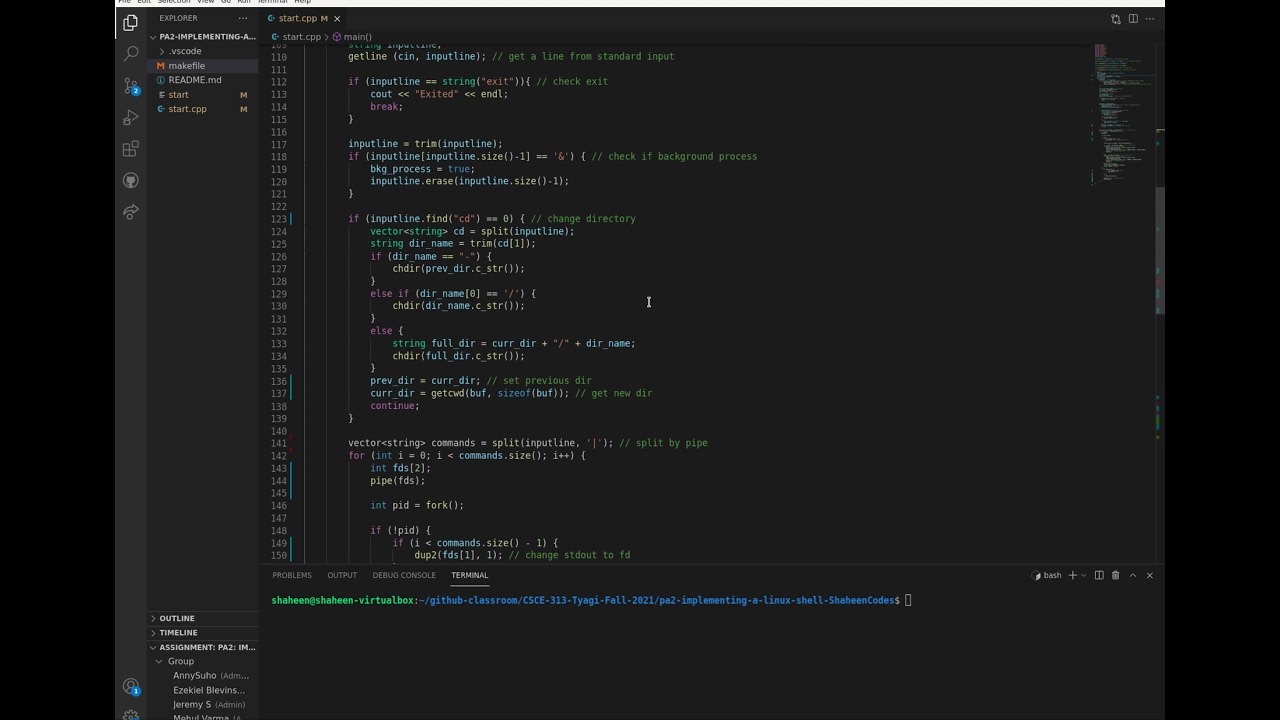Close the bottom panel

[x=1149, y=575]
